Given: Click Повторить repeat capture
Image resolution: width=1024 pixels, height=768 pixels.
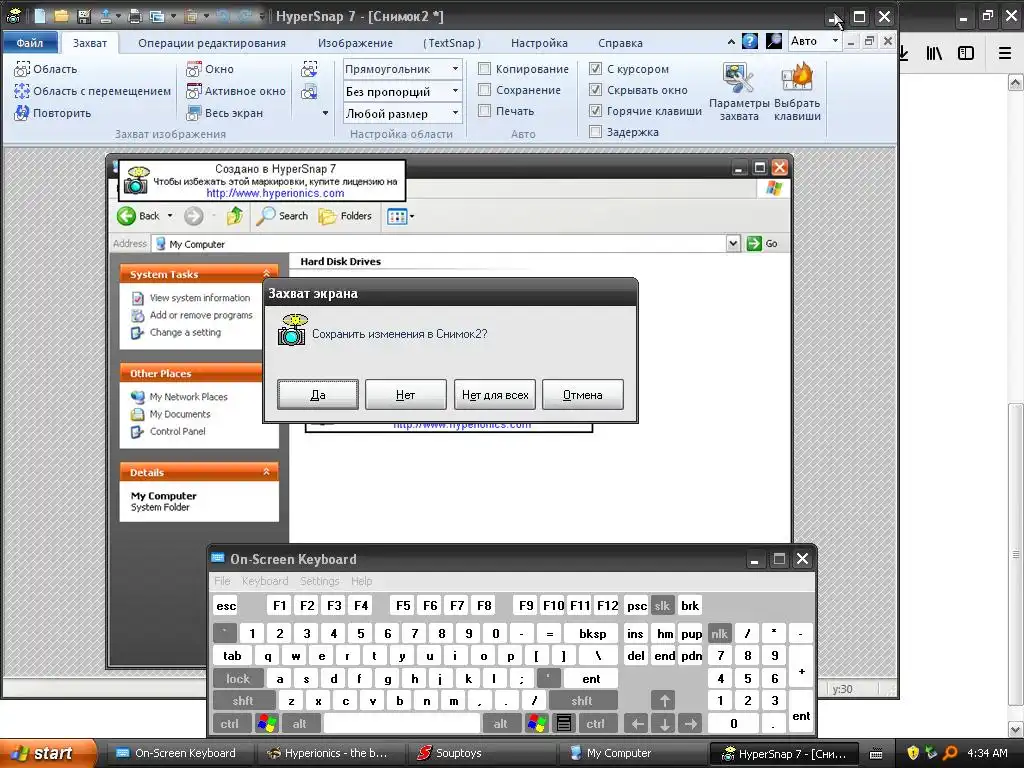Looking at the screenshot, I should coord(53,113).
